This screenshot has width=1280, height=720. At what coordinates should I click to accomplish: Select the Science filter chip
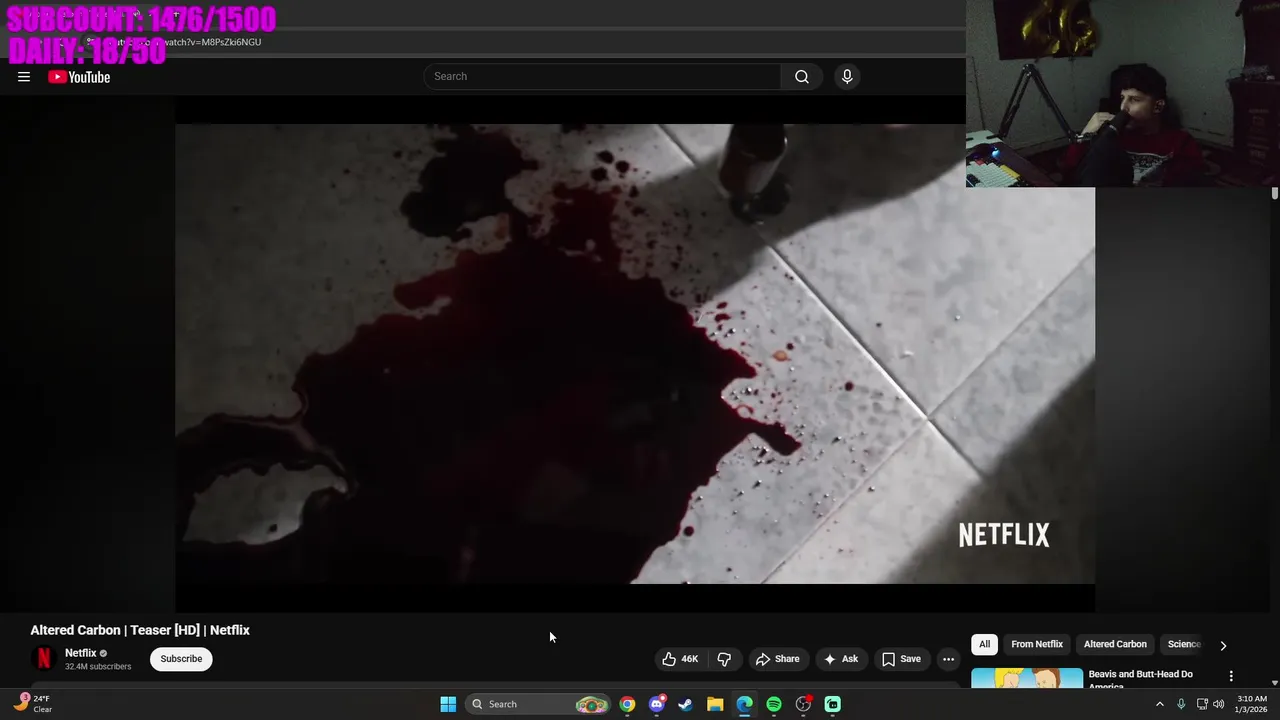(x=1184, y=644)
